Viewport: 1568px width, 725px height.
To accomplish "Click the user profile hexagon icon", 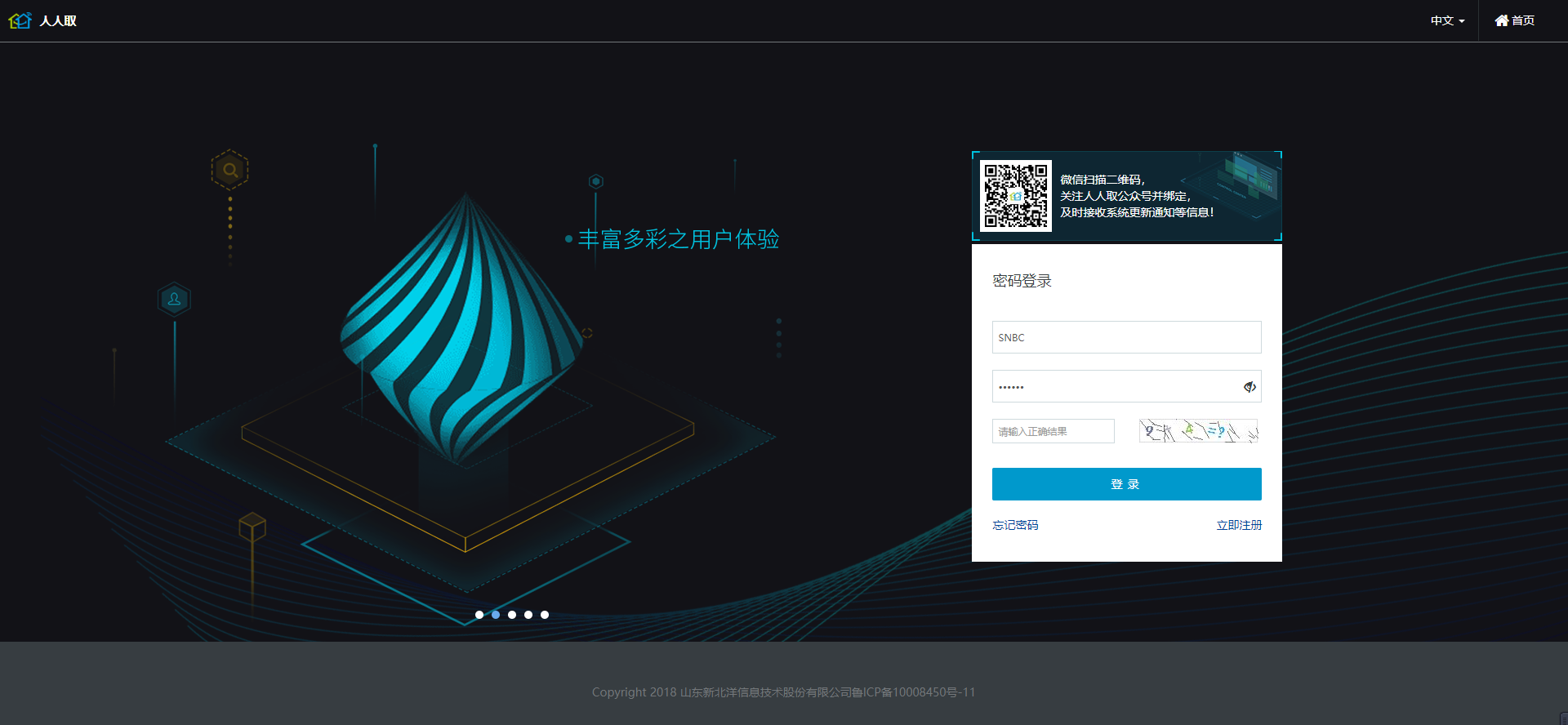I will 174,300.
